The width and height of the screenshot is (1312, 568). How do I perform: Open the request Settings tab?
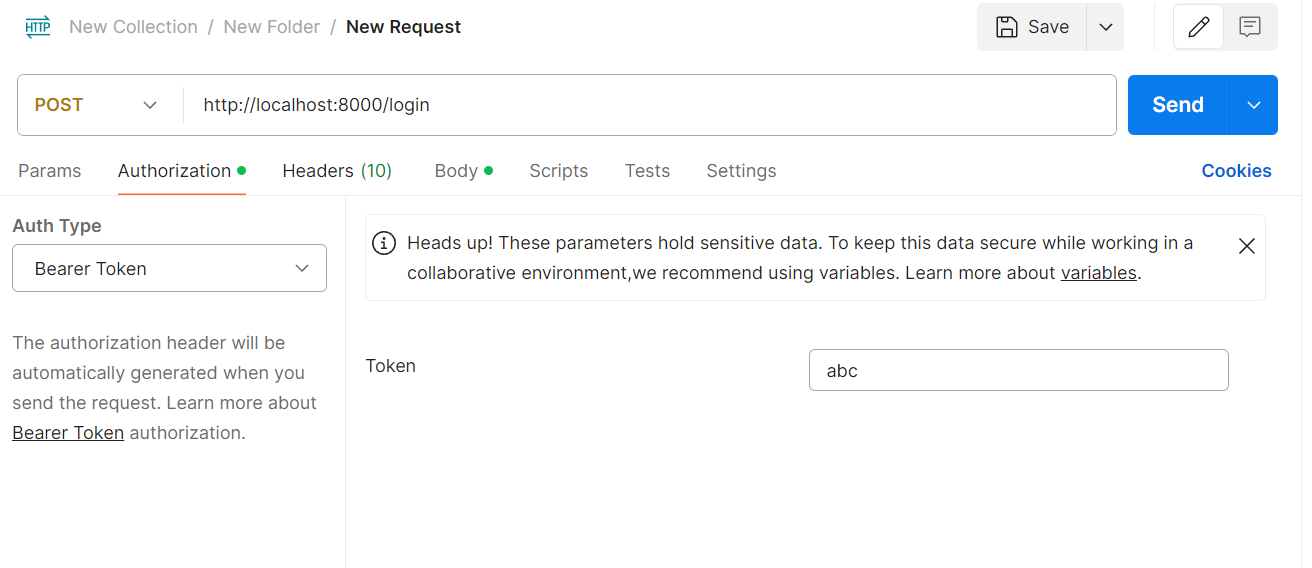(x=741, y=171)
